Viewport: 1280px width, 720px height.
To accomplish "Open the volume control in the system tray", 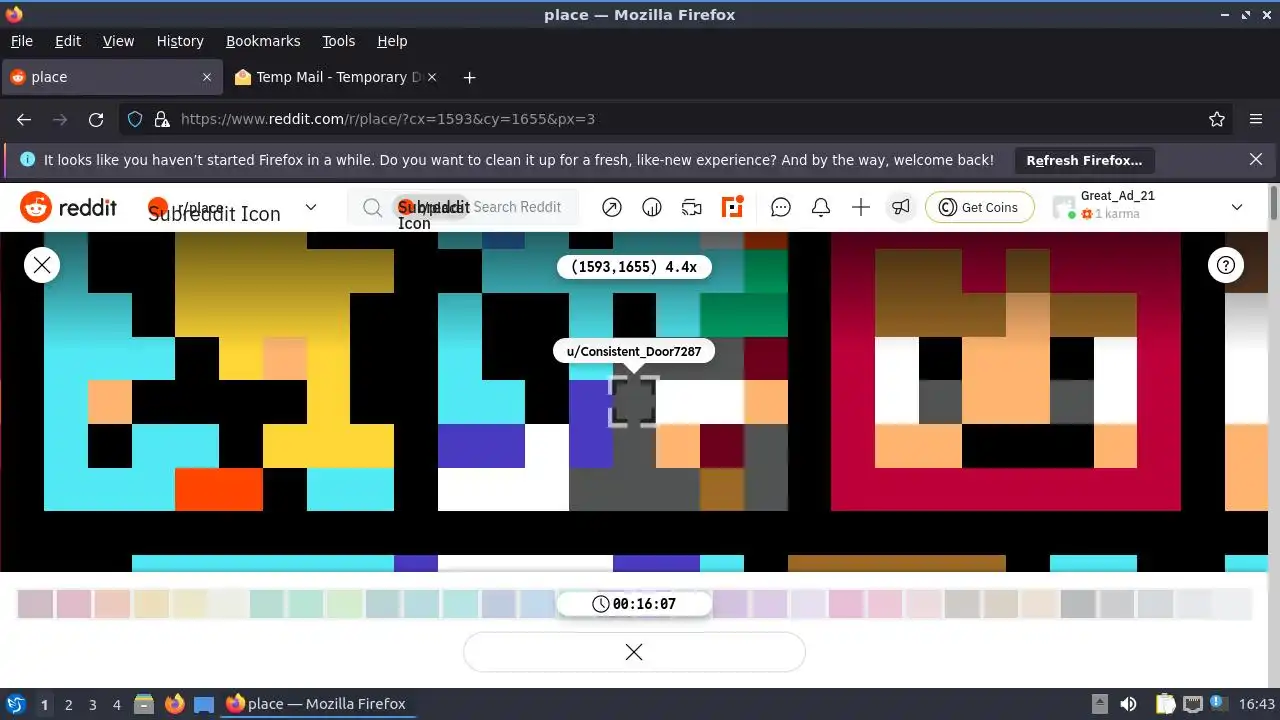I will 1129,704.
